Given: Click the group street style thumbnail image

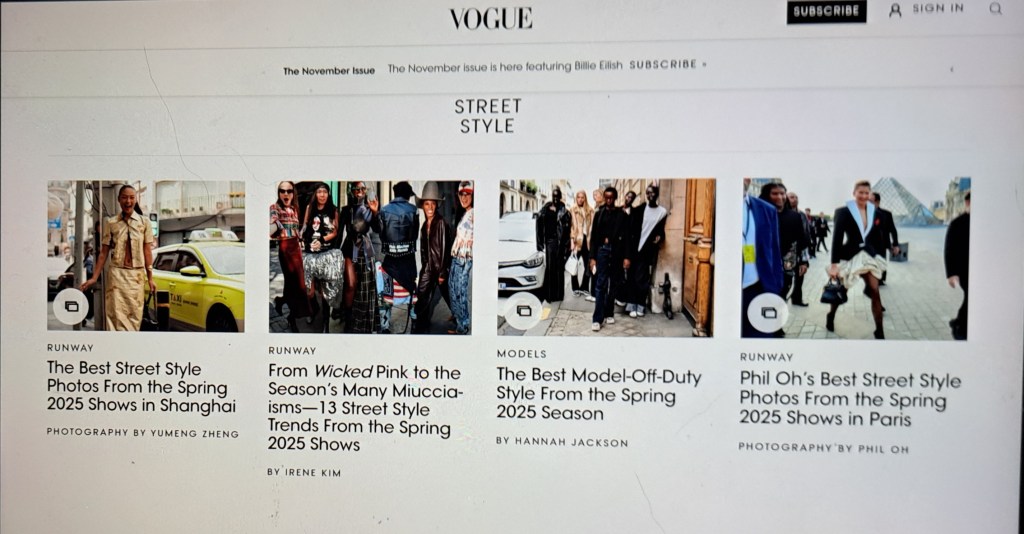Looking at the screenshot, I should 370,257.
